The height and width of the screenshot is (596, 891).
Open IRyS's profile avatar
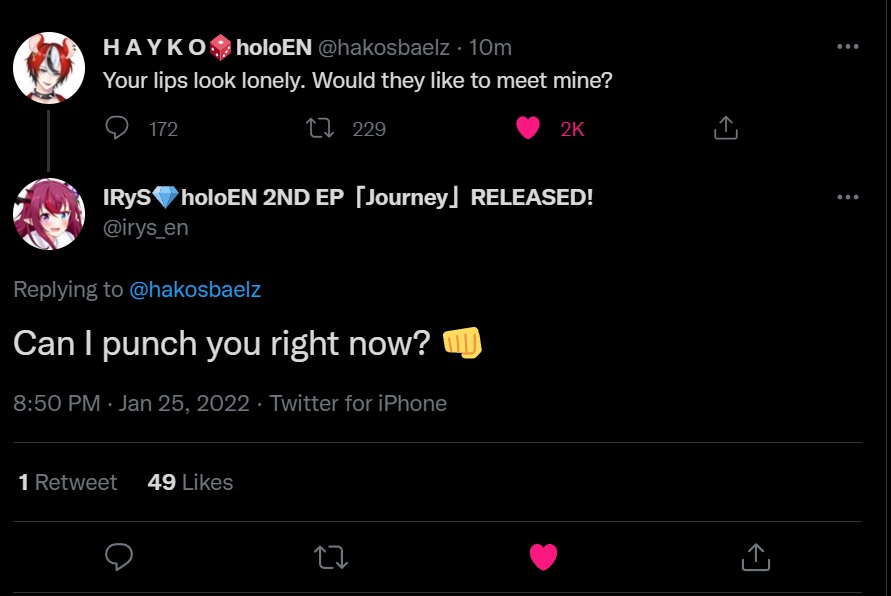(48, 214)
